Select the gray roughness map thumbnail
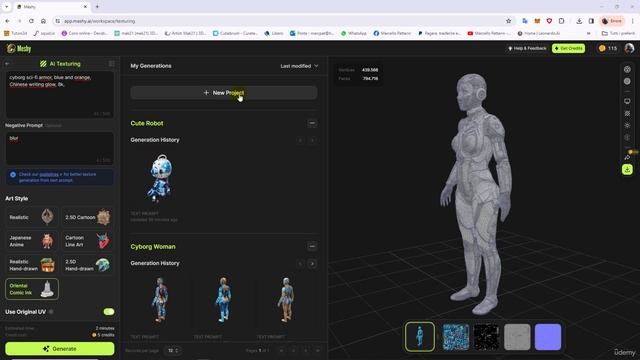Image resolution: width=640 pixels, height=360 pixels. pyautogui.click(x=517, y=337)
